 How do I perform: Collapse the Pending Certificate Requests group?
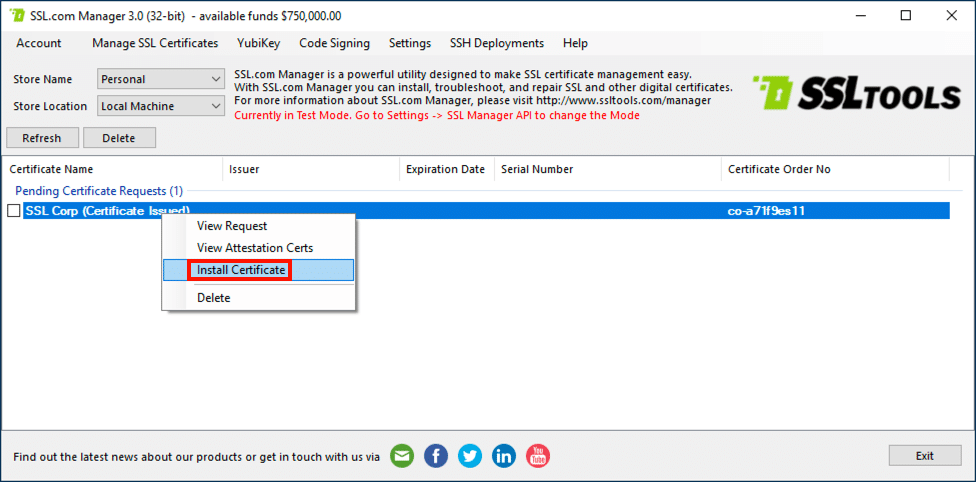[98, 190]
